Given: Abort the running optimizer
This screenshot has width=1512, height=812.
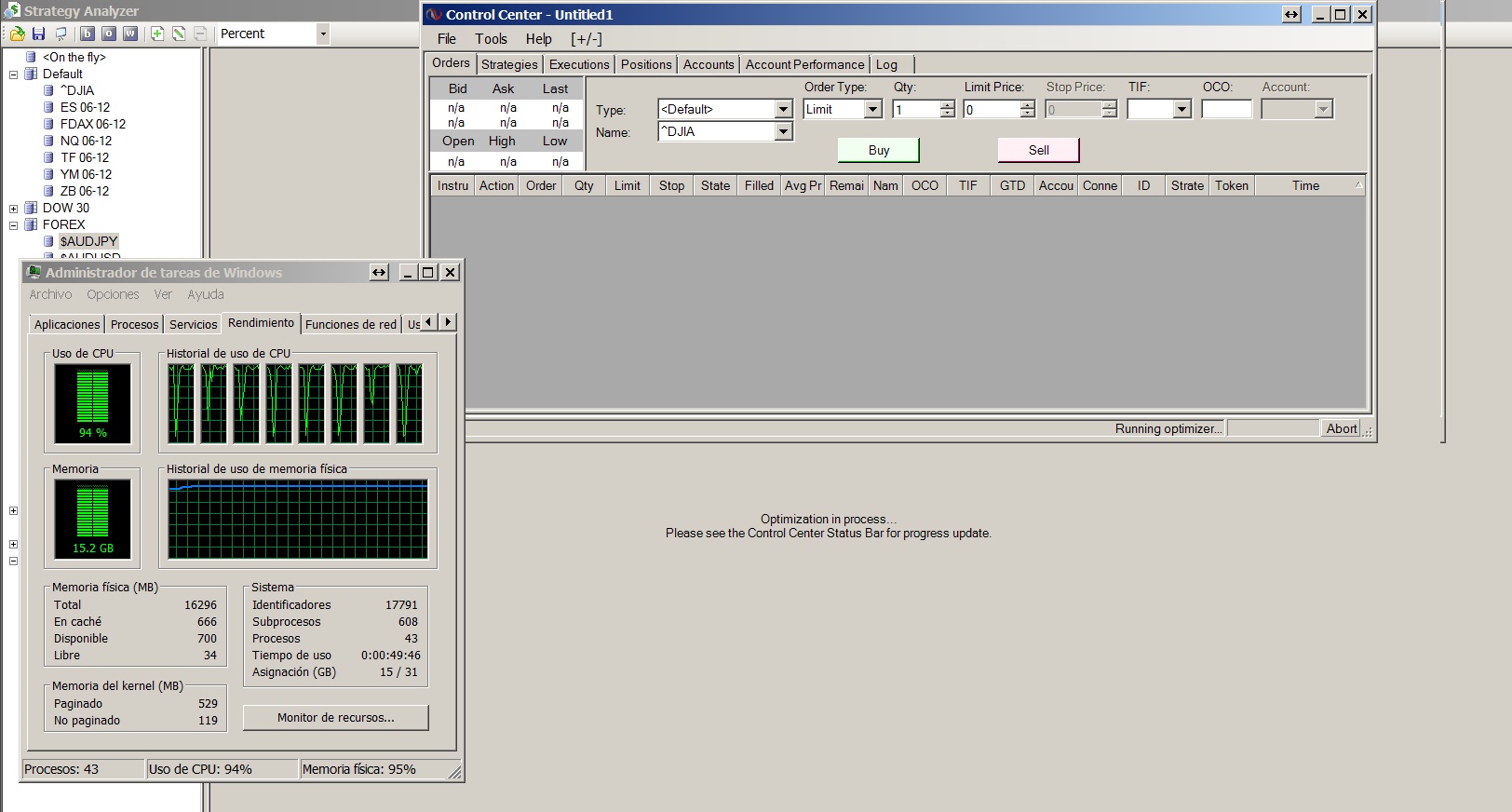Looking at the screenshot, I should (1341, 428).
